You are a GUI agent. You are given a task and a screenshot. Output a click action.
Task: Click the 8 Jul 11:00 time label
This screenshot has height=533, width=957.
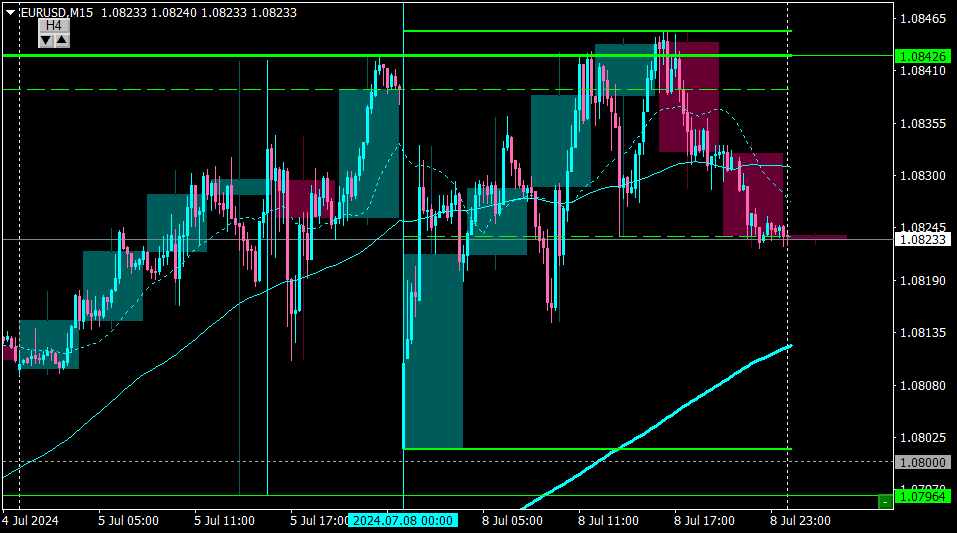[609, 521]
